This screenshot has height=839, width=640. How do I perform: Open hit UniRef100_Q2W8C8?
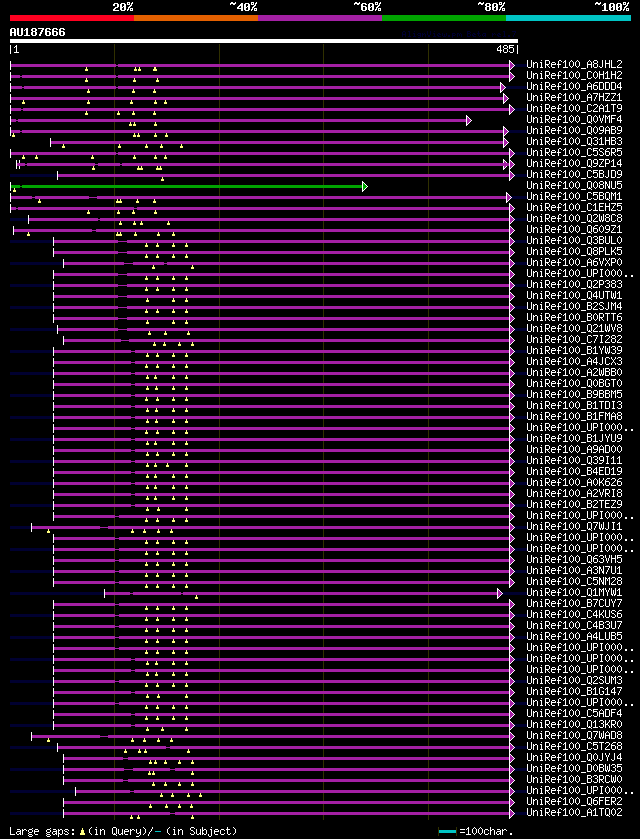tap(574, 218)
